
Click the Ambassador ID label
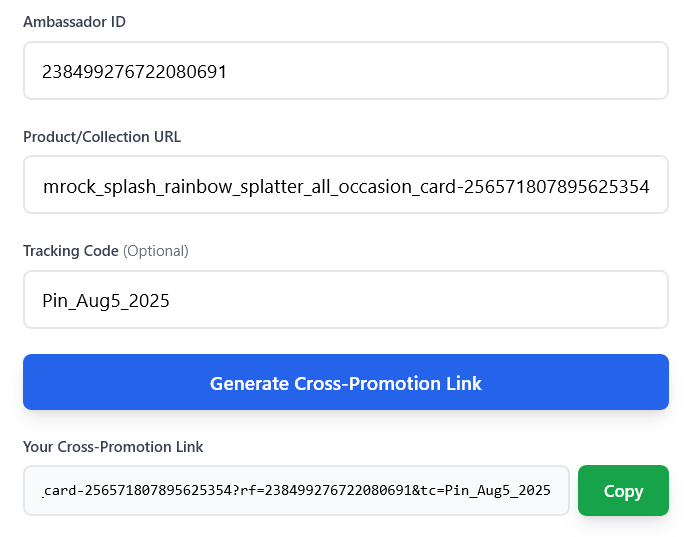click(x=74, y=22)
